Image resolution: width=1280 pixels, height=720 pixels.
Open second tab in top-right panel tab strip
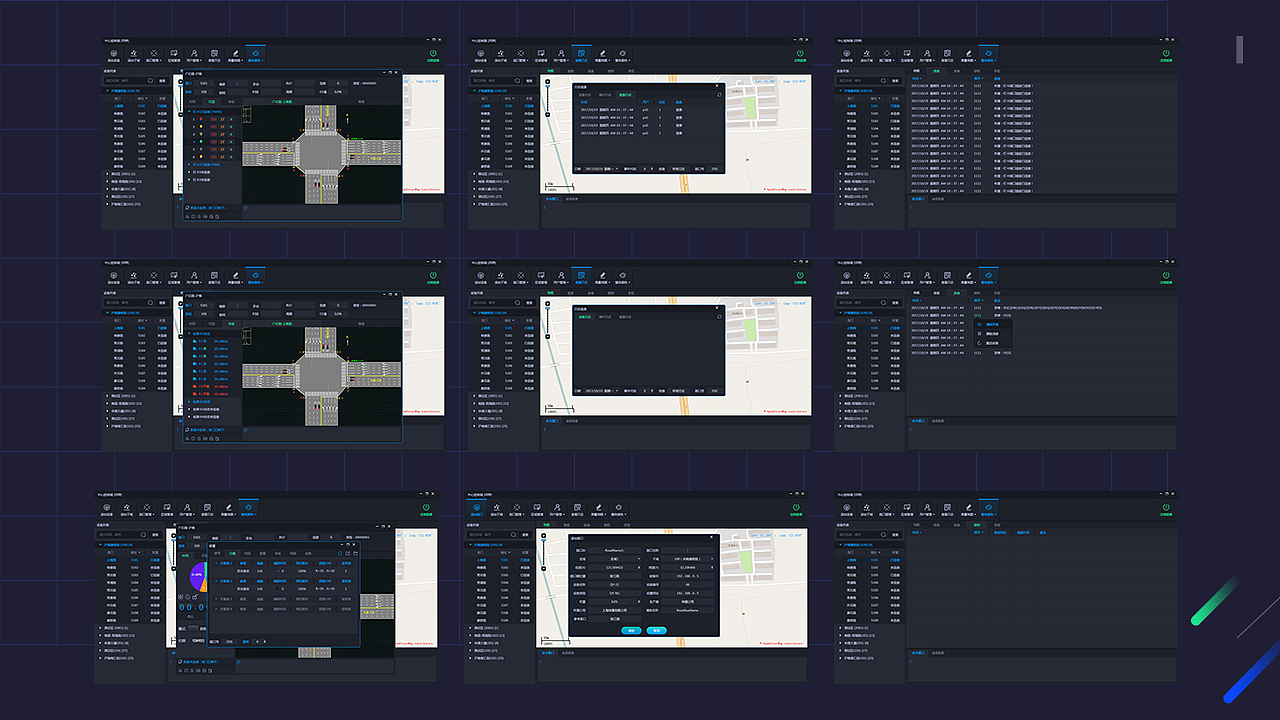(x=937, y=71)
